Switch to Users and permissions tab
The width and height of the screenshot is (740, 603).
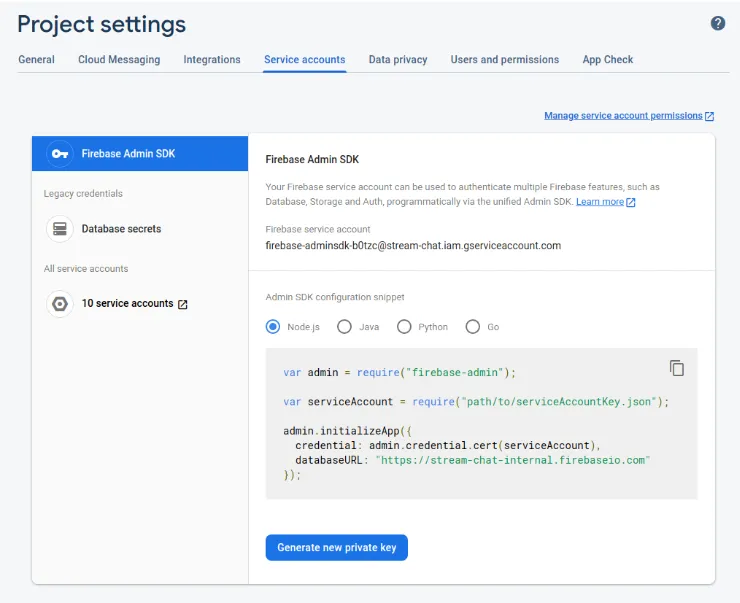[505, 59]
